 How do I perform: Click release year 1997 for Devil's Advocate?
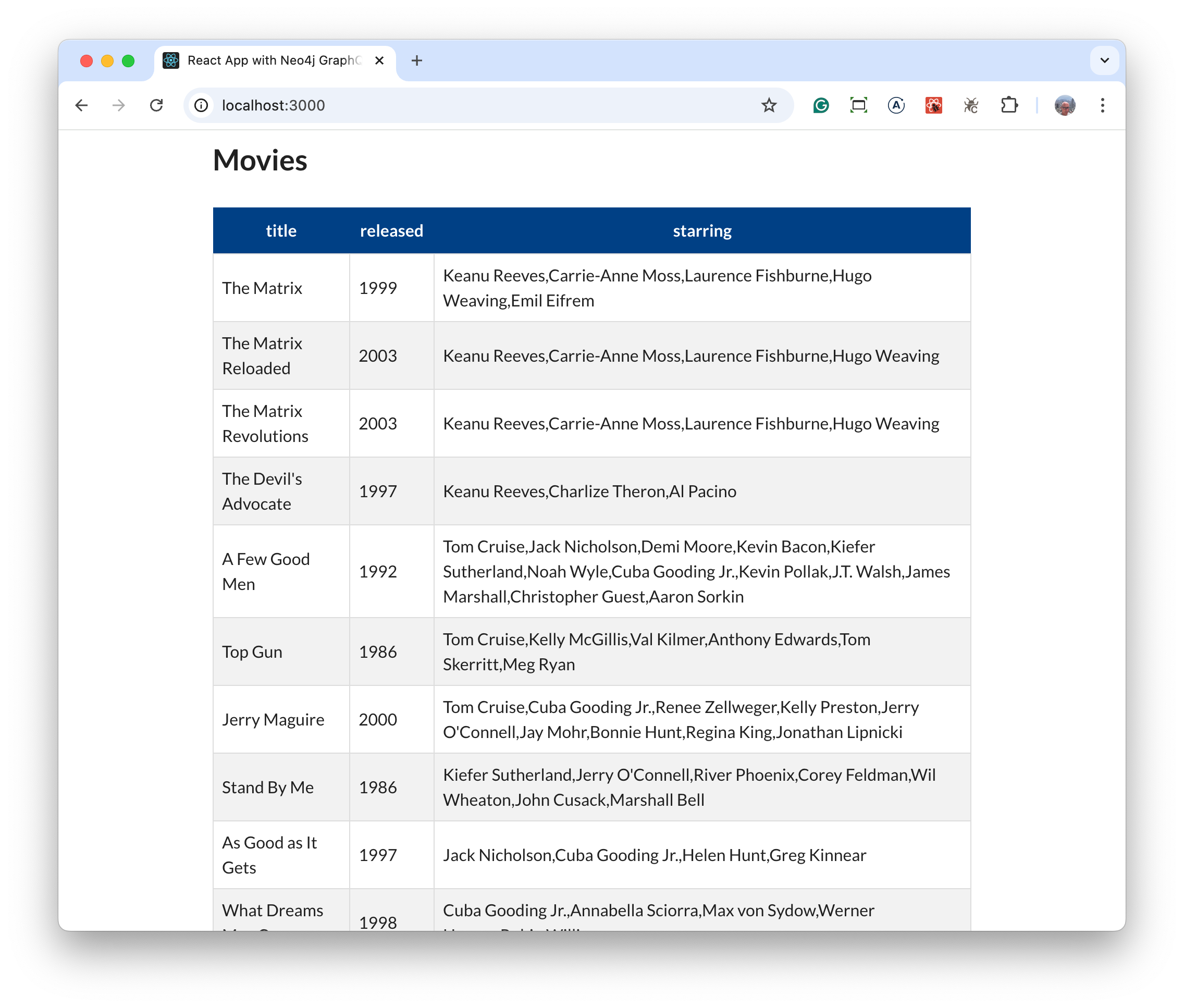(391, 491)
